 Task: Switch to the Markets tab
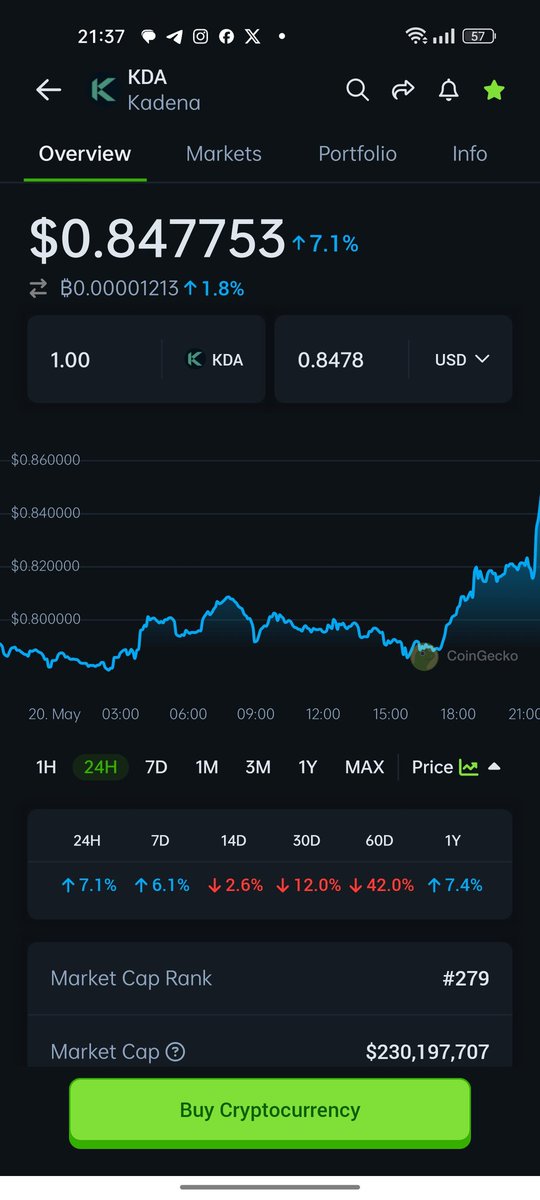pos(224,154)
